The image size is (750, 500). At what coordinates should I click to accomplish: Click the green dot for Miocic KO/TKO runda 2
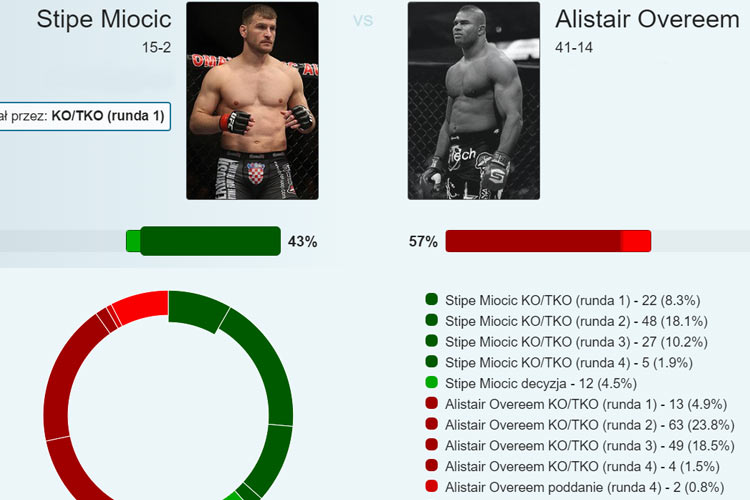pos(431,320)
